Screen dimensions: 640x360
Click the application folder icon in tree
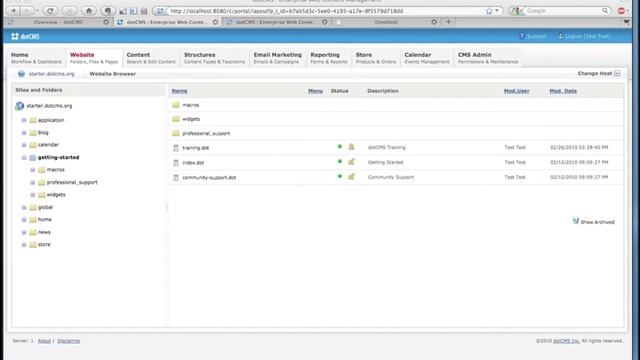point(33,120)
